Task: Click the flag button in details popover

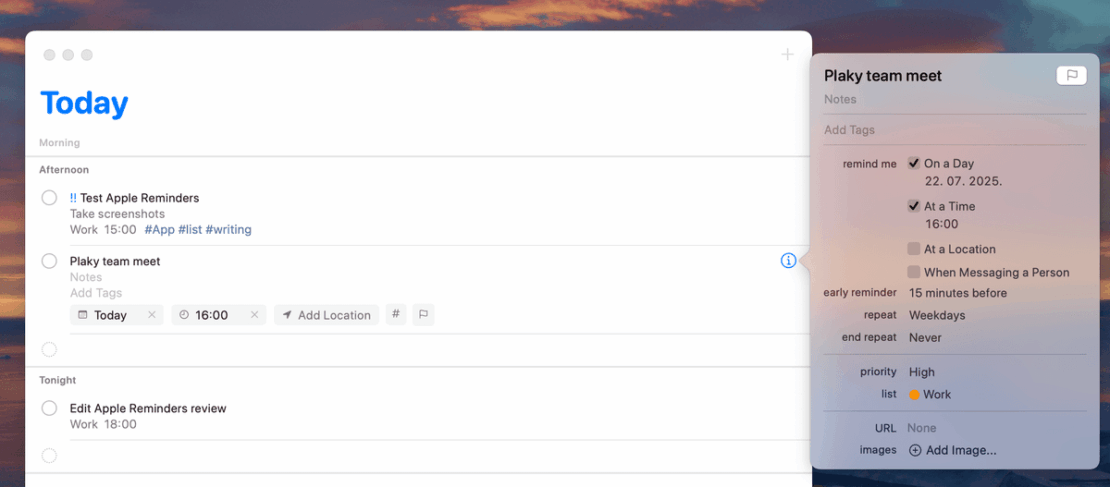Action: pos(1070,76)
